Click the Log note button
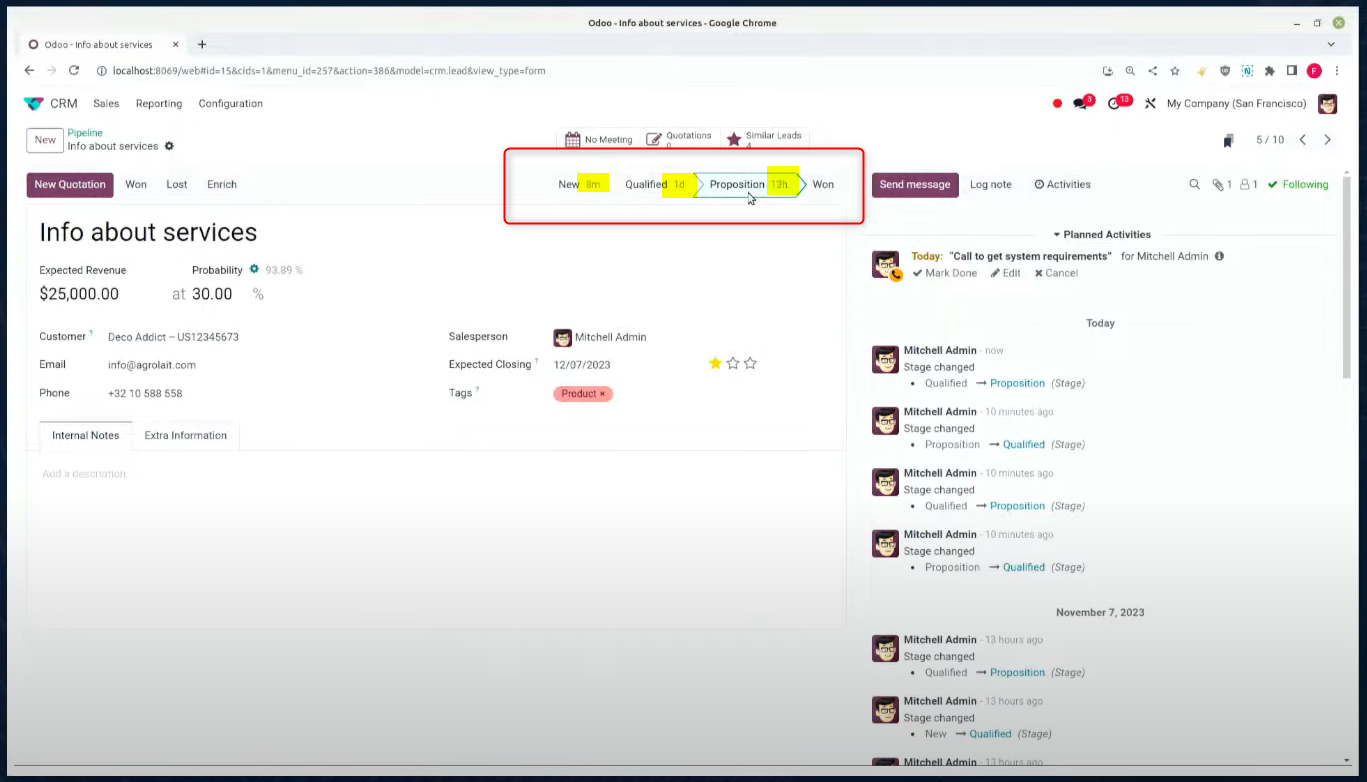The width and height of the screenshot is (1367, 782). (991, 185)
